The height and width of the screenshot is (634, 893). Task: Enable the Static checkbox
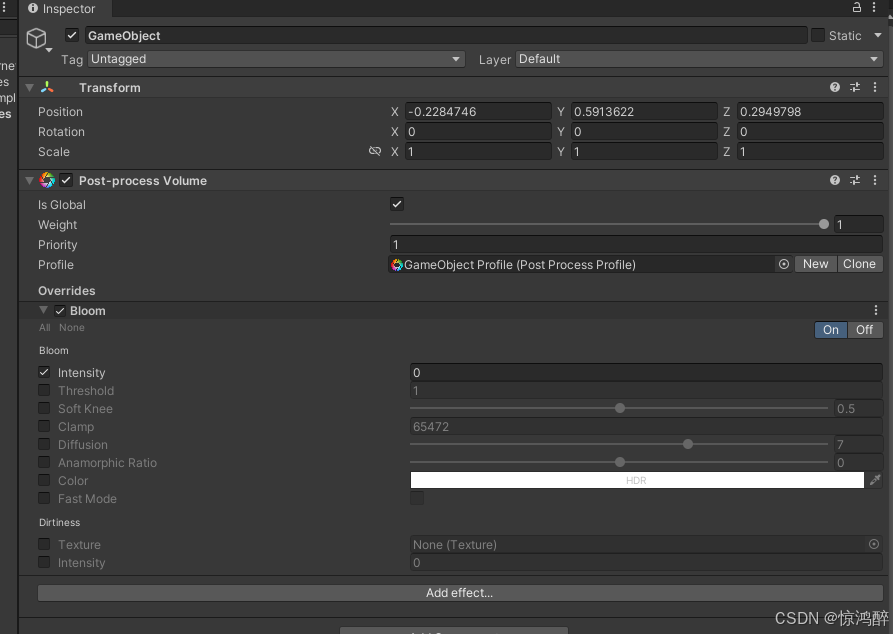click(x=818, y=35)
